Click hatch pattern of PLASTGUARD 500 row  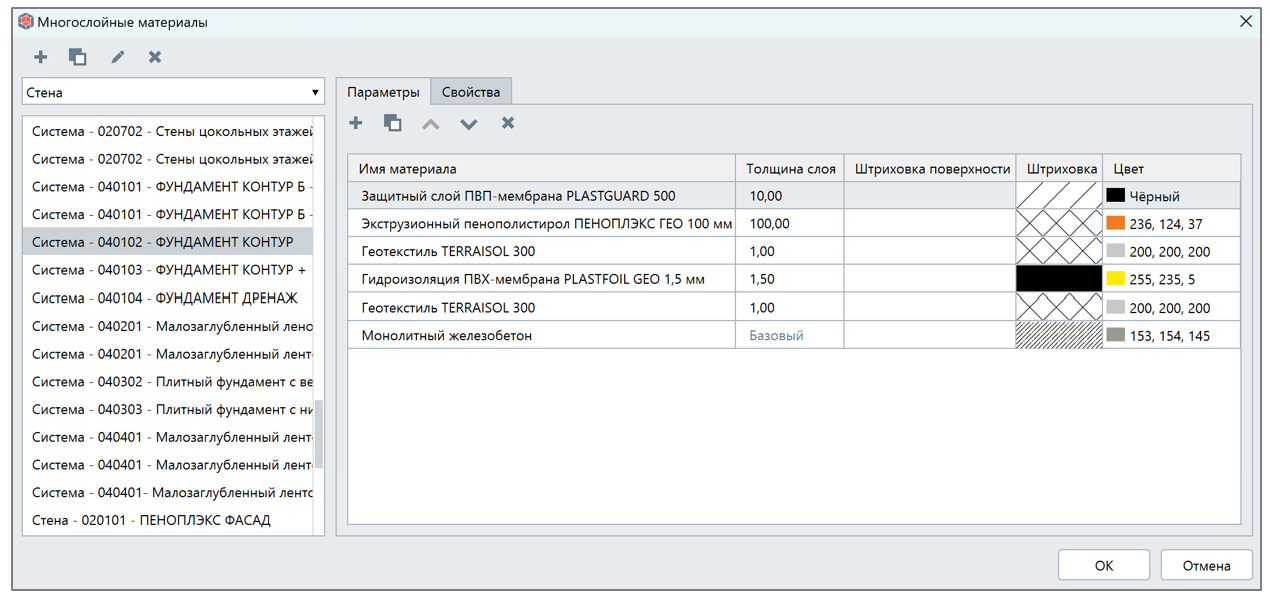tap(1059, 196)
